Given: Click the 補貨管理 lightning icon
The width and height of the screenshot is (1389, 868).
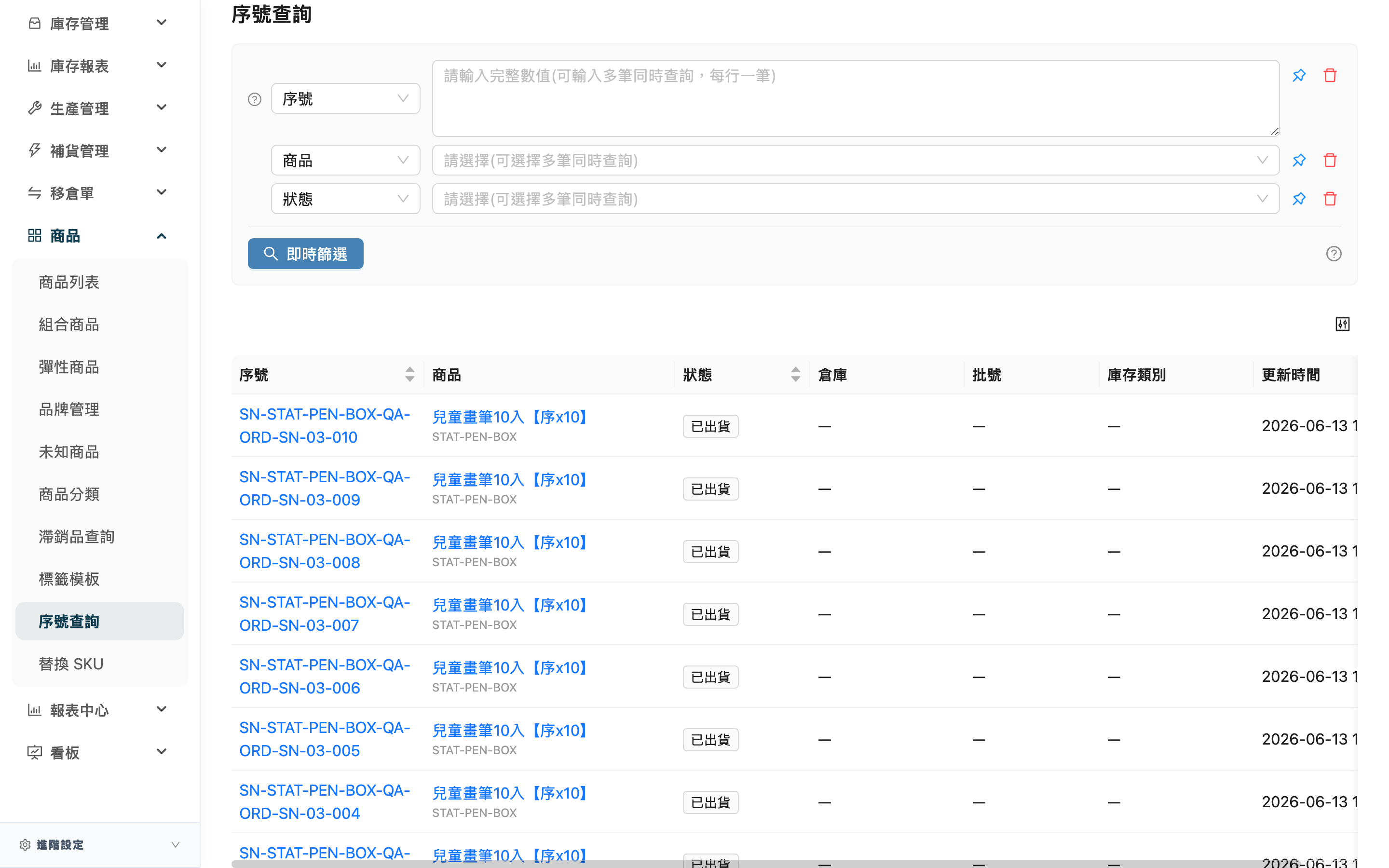Looking at the screenshot, I should tap(34, 151).
